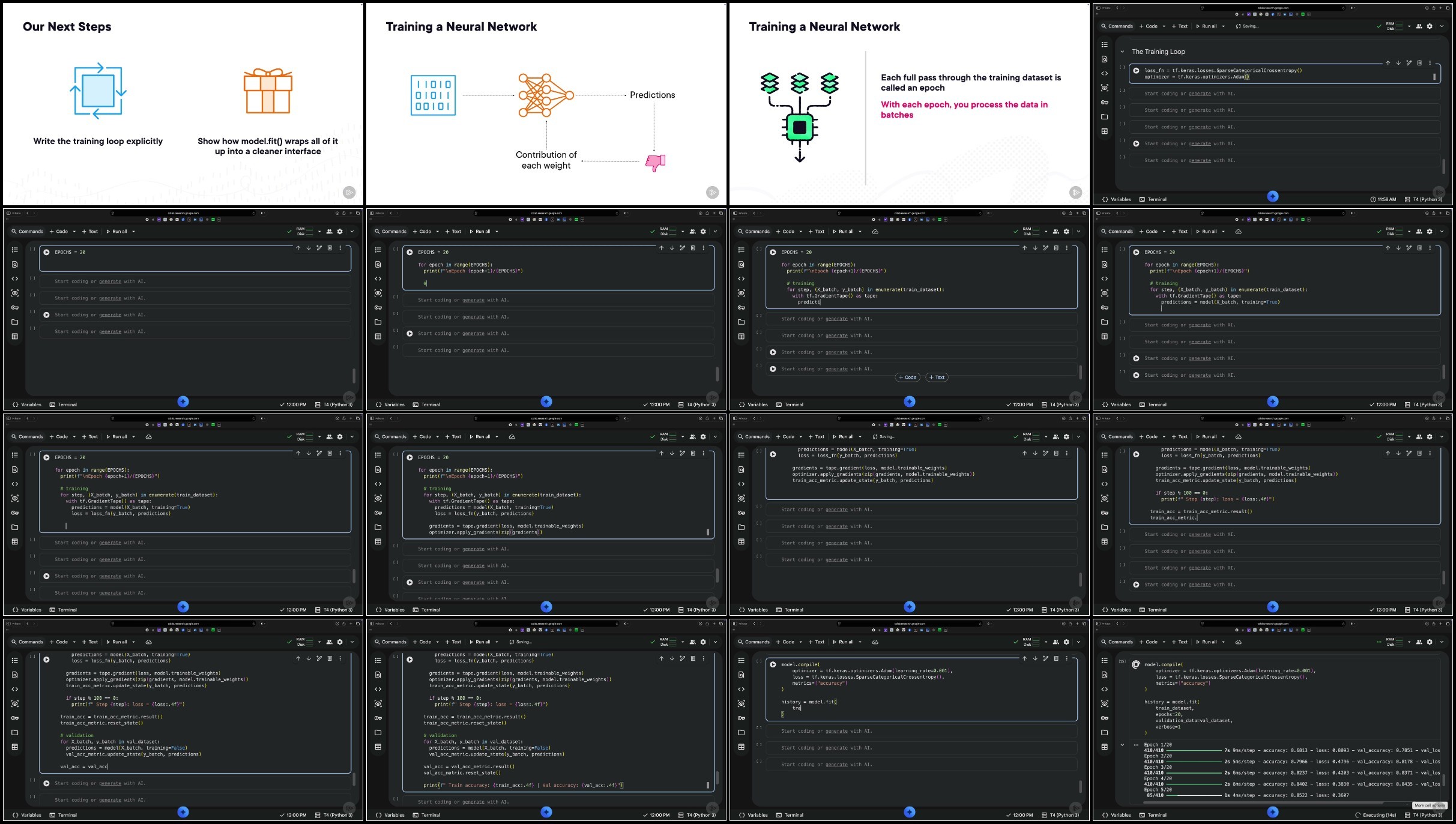Click floating + Code button between empty cells
The width and height of the screenshot is (1456, 824).
pyautogui.click(x=907, y=377)
